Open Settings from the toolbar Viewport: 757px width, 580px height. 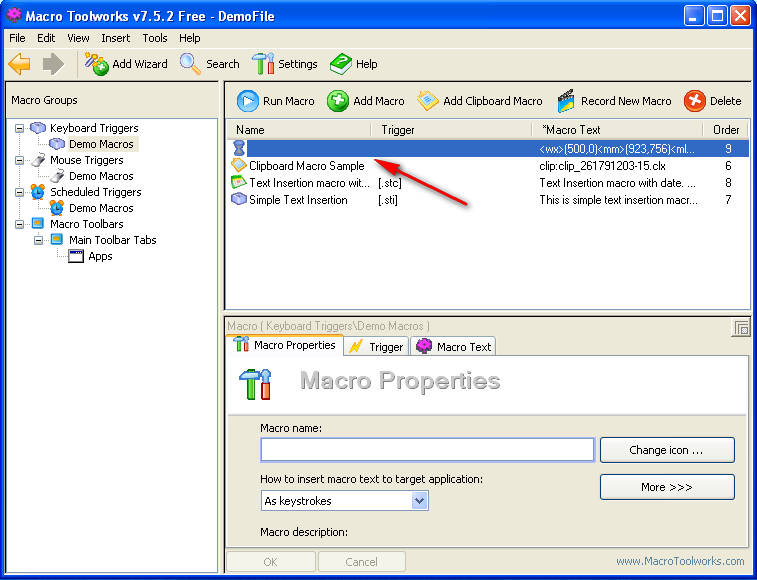[x=284, y=64]
